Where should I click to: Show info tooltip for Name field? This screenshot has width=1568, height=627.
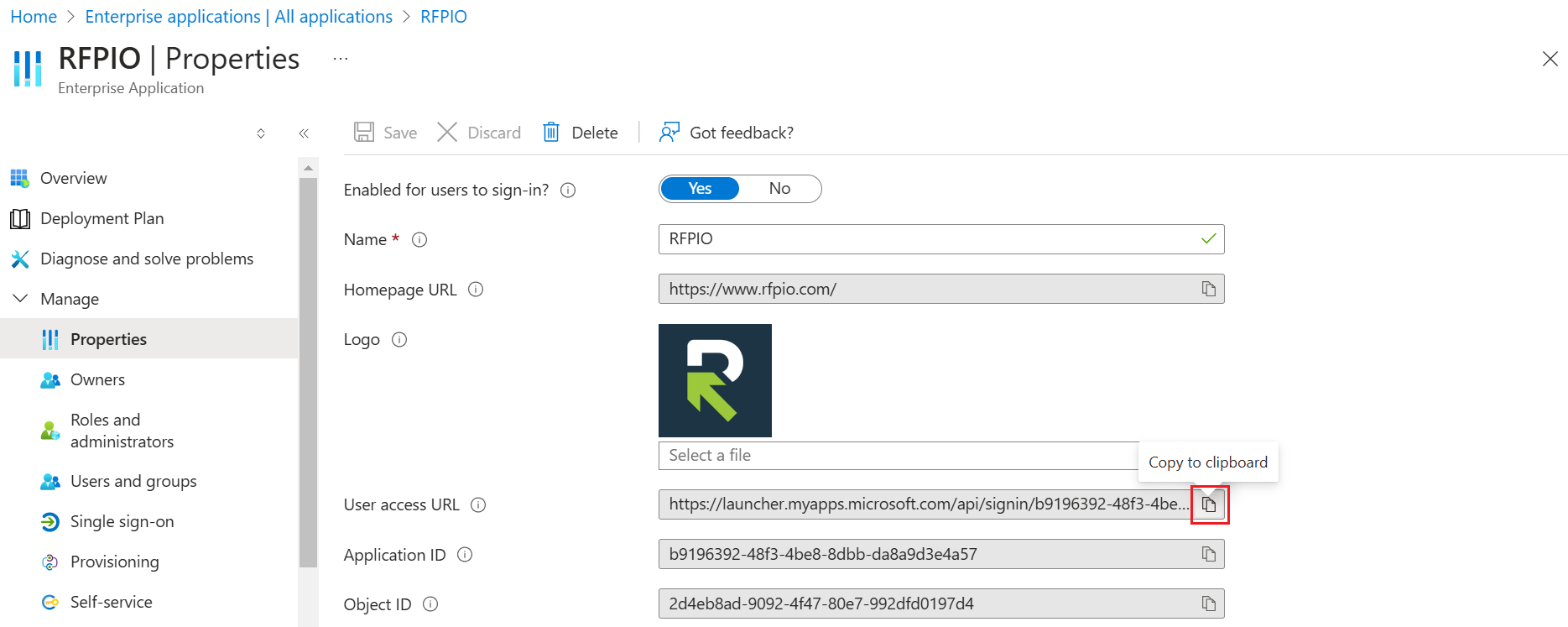pos(419,239)
